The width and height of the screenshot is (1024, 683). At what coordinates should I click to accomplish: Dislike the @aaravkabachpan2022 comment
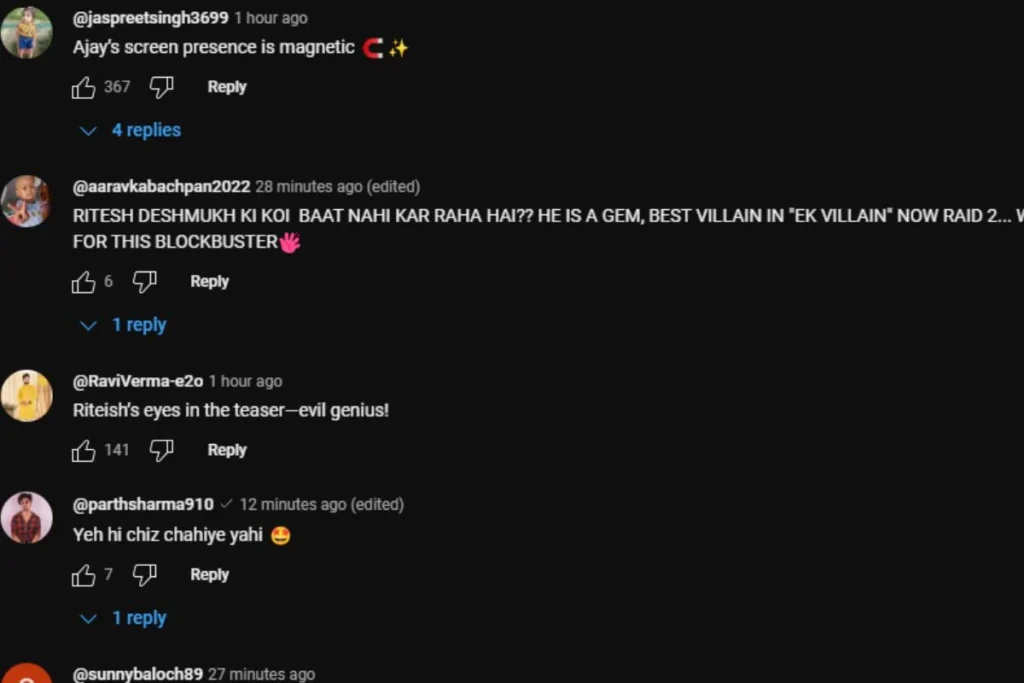coord(144,281)
